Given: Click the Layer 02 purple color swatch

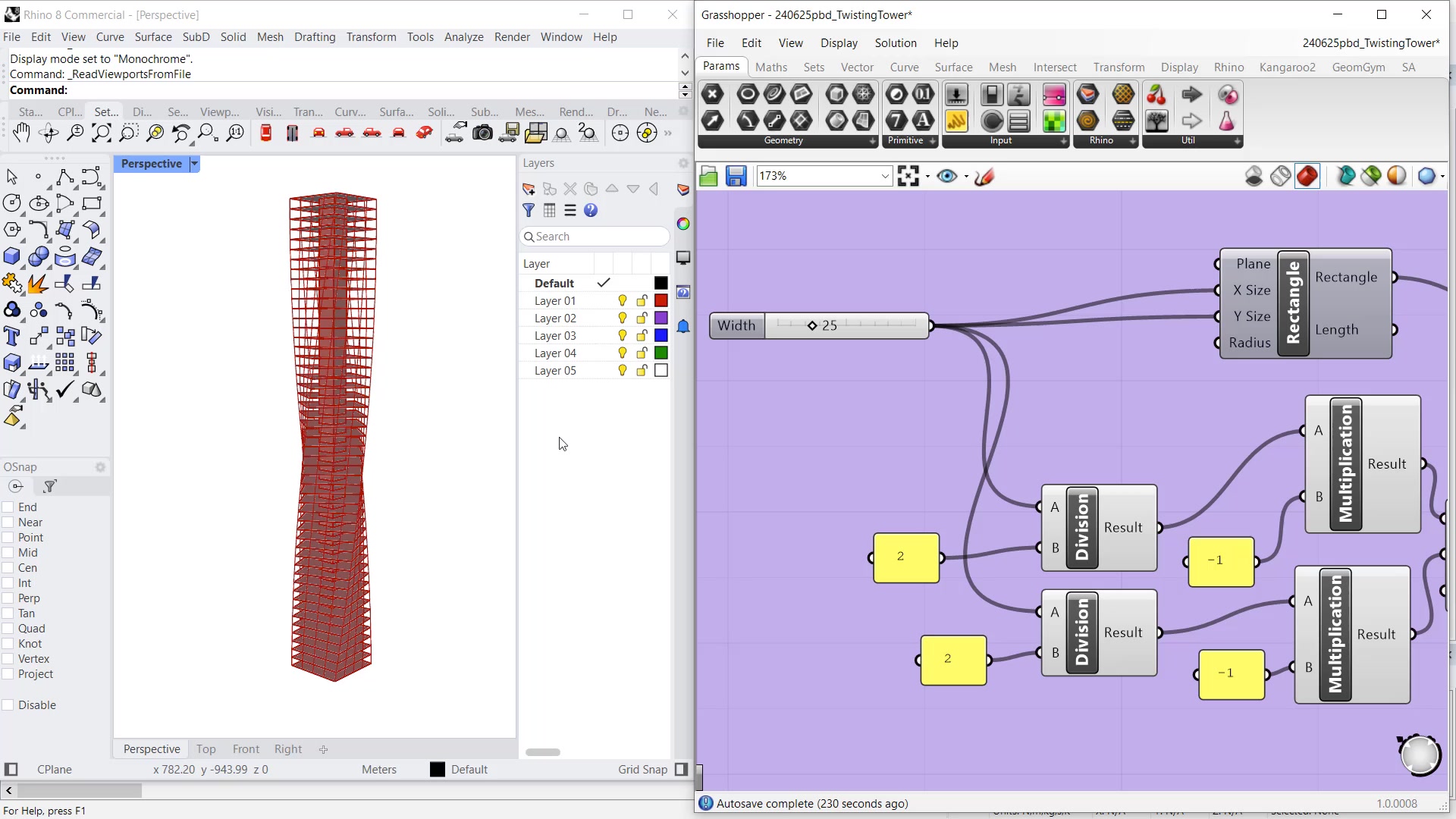Looking at the screenshot, I should pyautogui.click(x=661, y=318).
